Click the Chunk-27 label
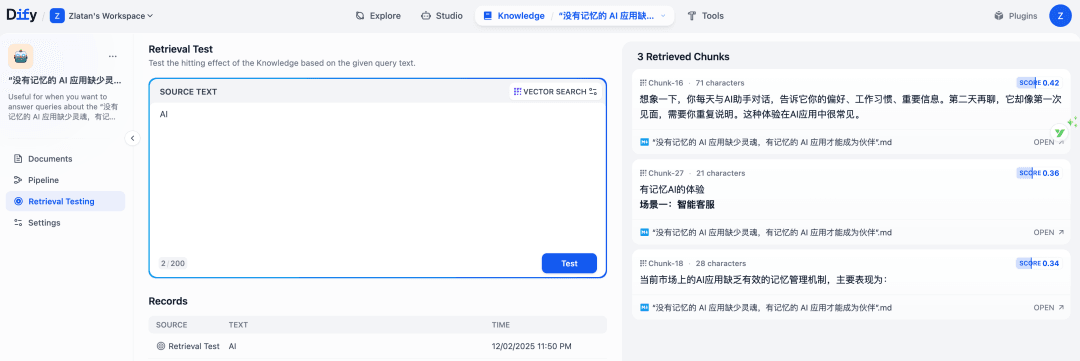Viewport: 1080px width, 361px height. click(x=665, y=173)
